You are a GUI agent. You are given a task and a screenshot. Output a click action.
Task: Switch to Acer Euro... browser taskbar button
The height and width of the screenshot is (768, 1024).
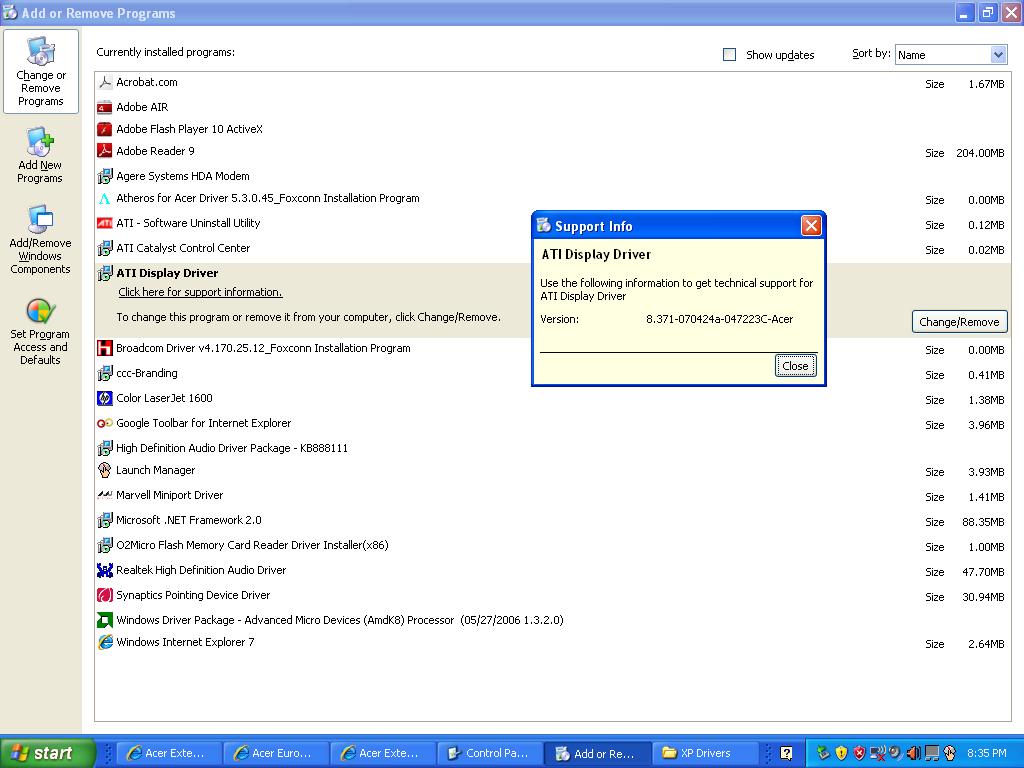pos(276,753)
